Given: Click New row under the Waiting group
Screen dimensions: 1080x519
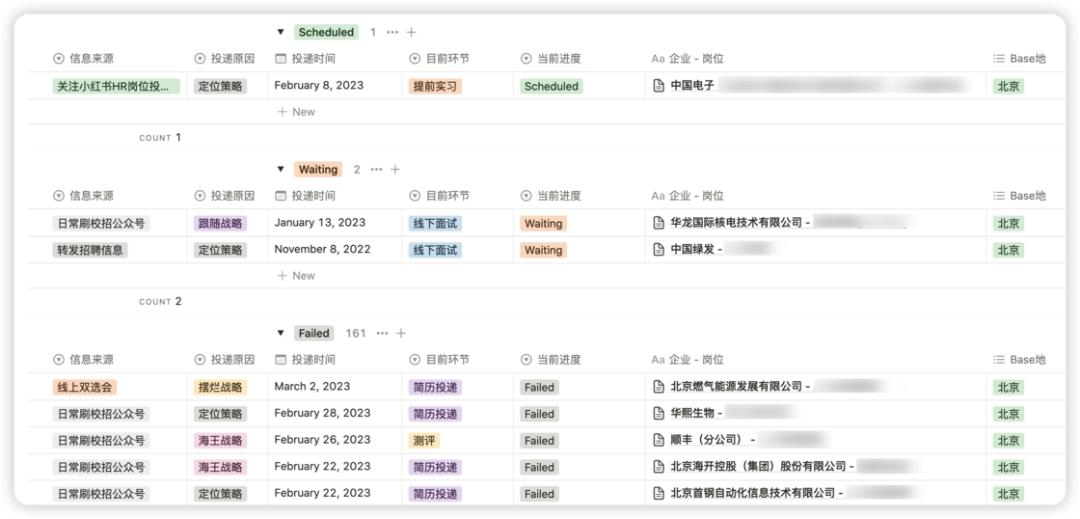Looking at the screenshot, I should (x=296, y=275).
